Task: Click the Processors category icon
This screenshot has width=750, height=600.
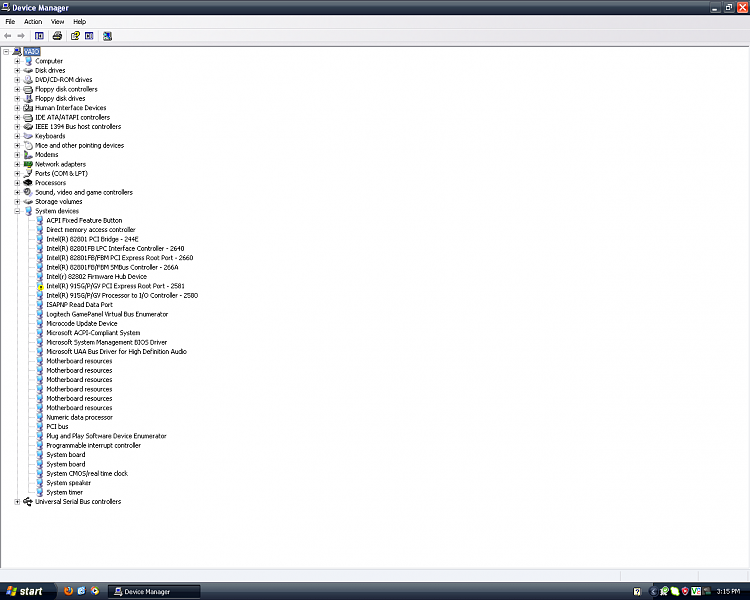Action: point(28,183)
